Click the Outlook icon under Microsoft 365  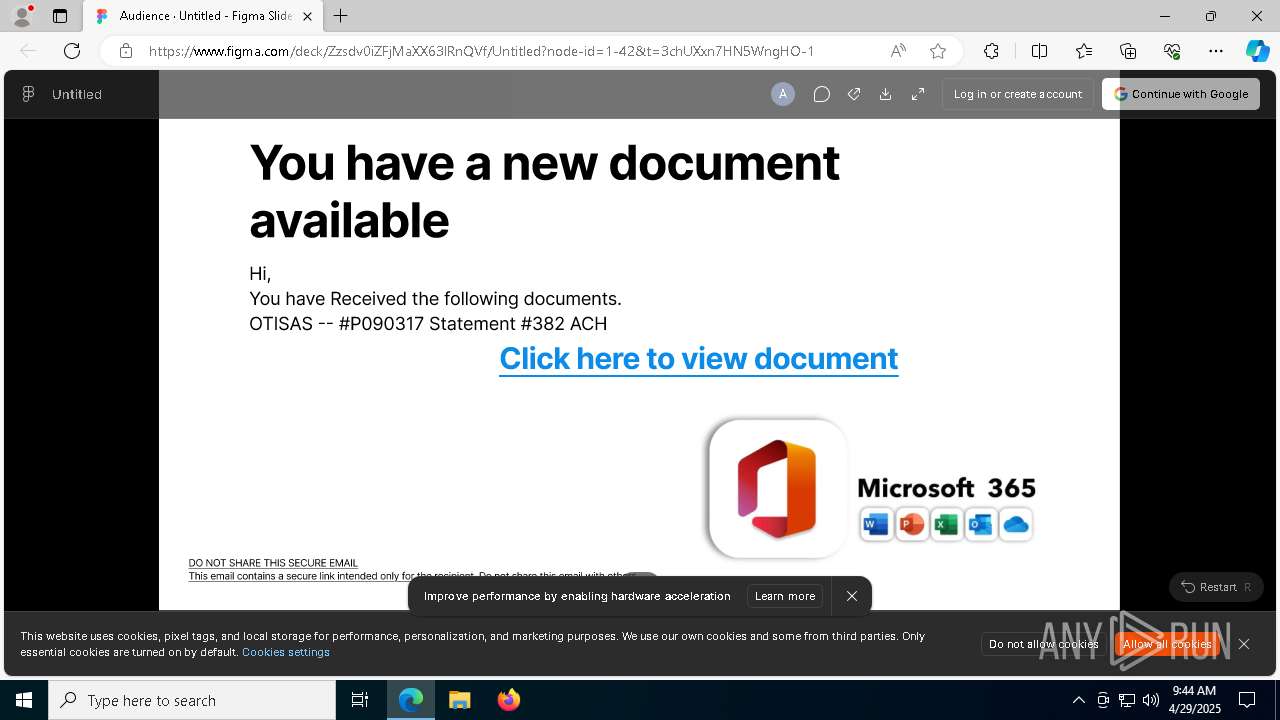tap(981, 524)
